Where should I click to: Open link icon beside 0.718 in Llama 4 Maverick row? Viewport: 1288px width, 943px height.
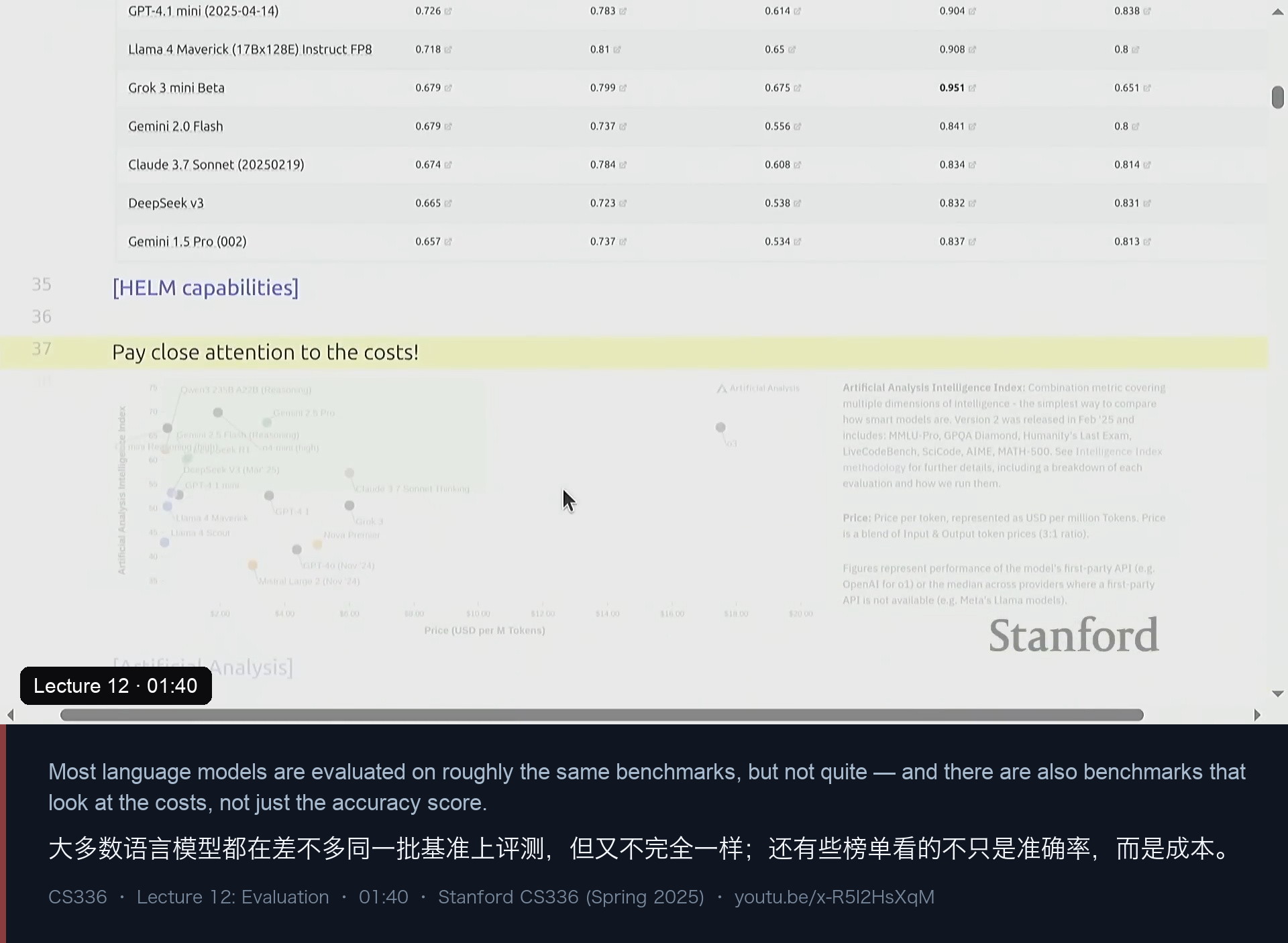448,50
